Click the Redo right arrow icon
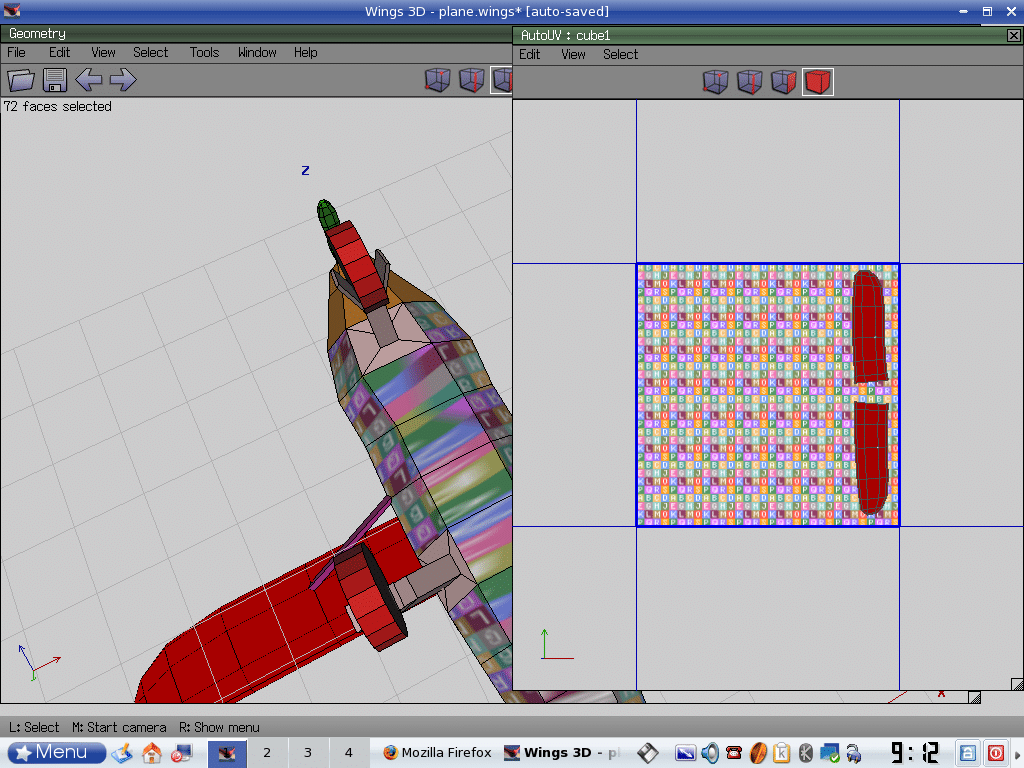 tap(123, 80)
